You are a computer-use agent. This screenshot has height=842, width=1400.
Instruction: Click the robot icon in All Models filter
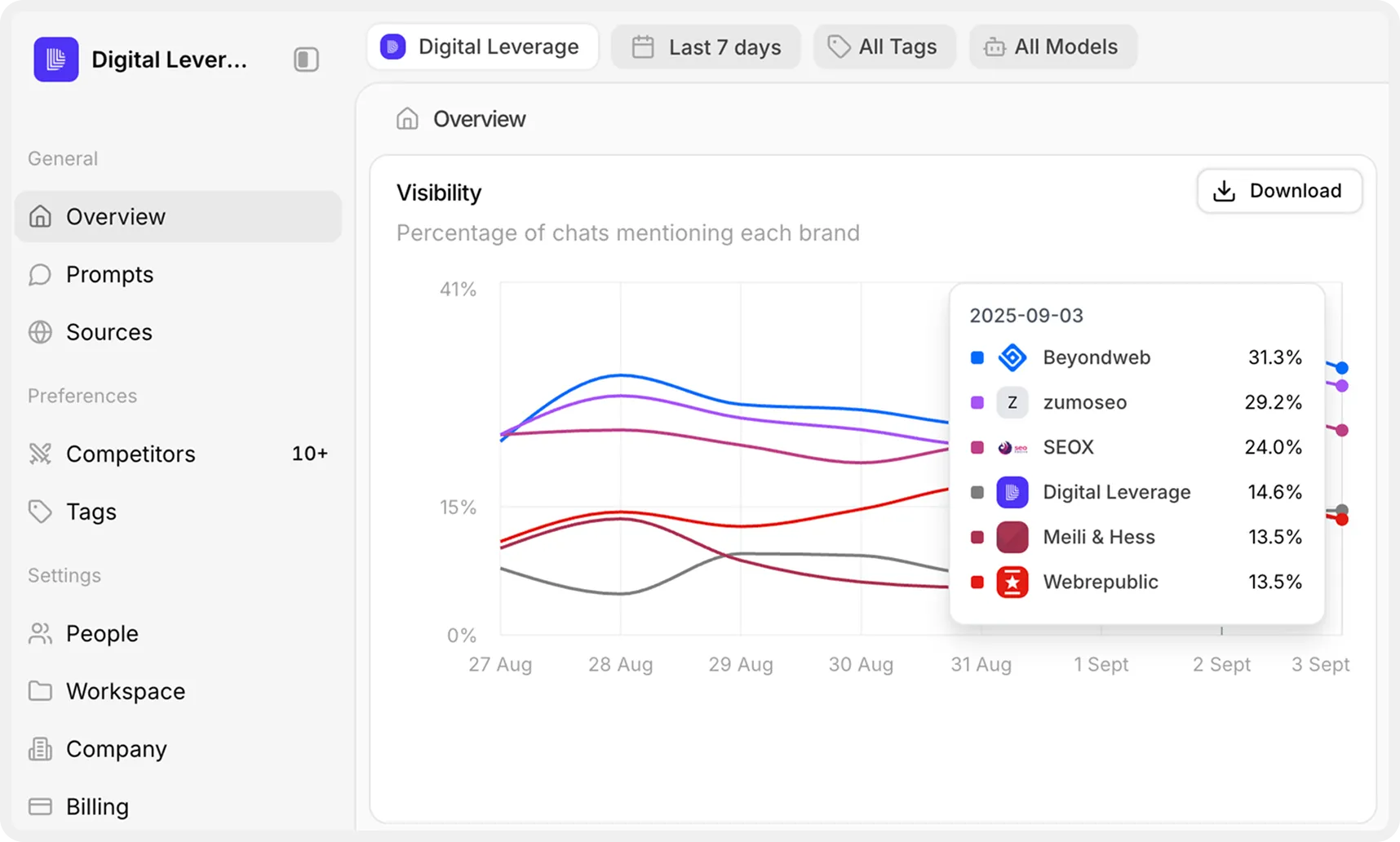pyautogui.click(x=995, y=47)
